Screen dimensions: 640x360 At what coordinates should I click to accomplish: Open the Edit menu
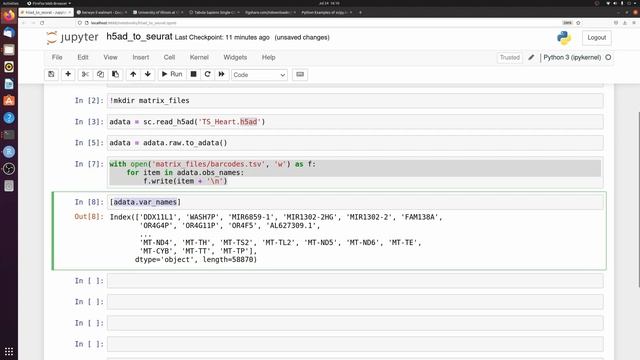point(83,58)
